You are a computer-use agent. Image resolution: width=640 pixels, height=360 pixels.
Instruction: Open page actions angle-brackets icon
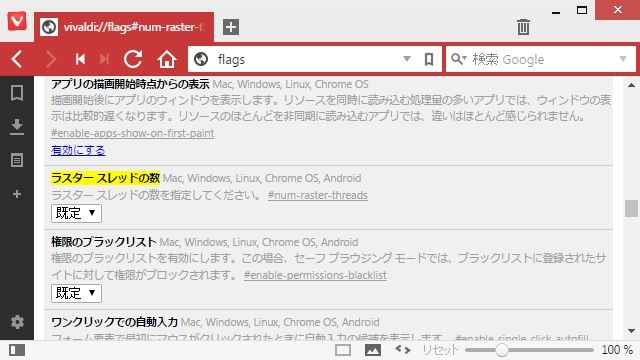403,349
